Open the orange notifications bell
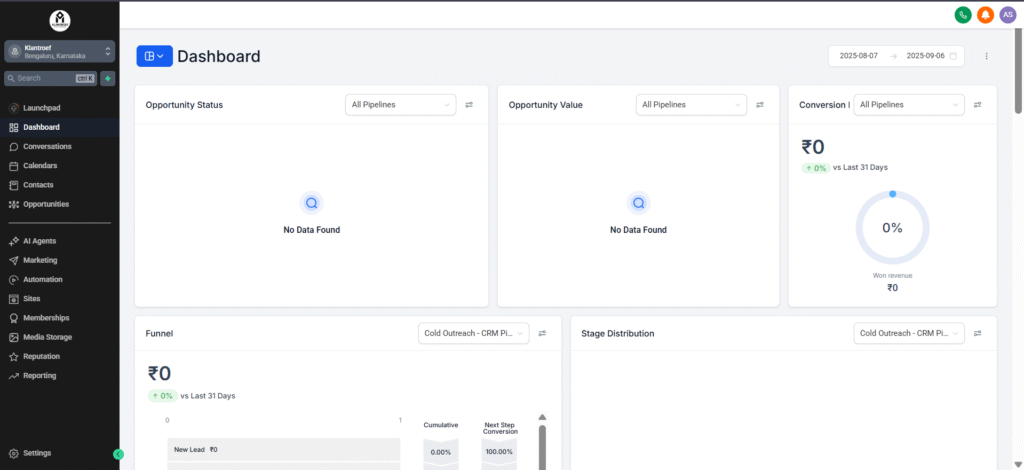 985,14
